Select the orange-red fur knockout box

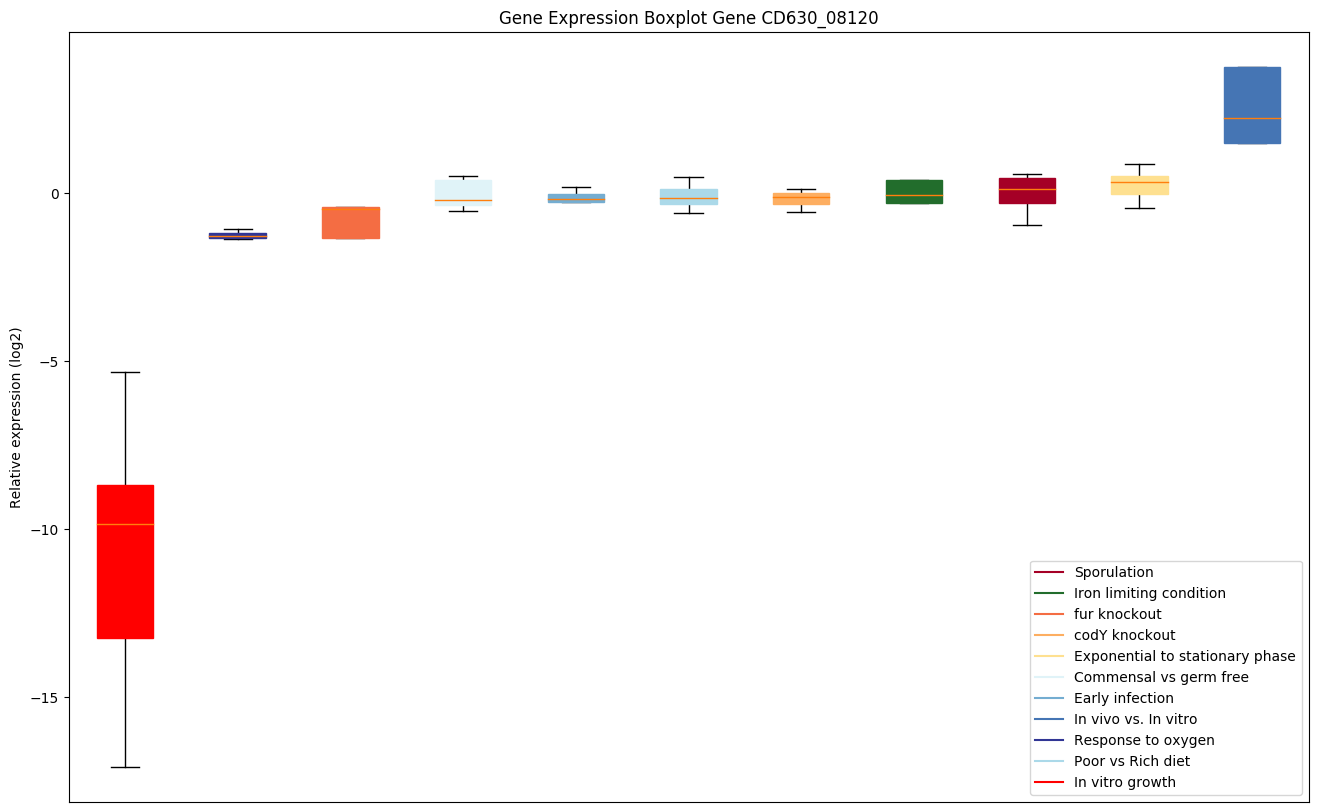350,222
